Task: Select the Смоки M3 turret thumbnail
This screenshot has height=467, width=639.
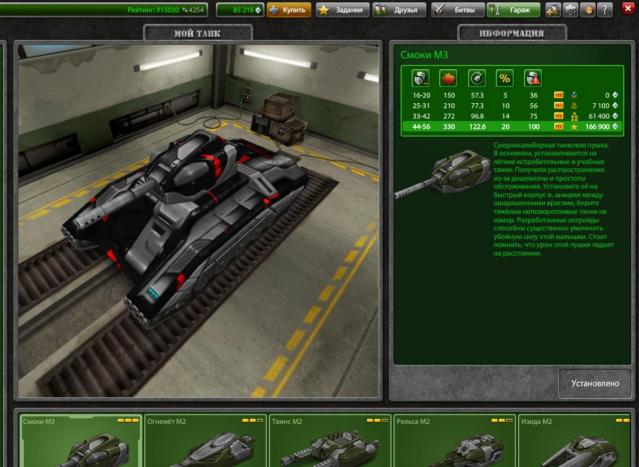Action: coord(81,442)
